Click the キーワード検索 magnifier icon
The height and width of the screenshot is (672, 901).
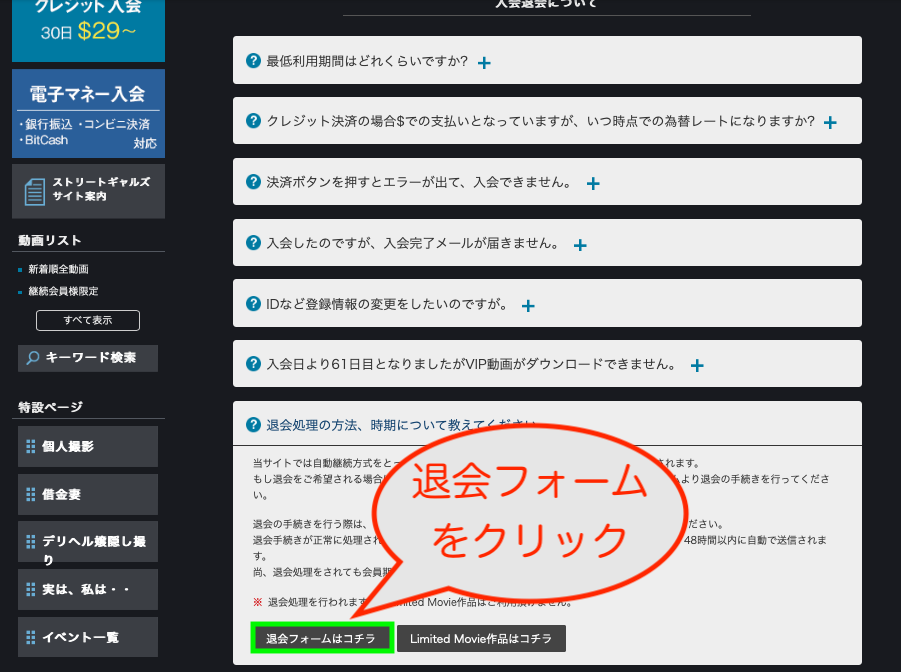pos(33,358)
